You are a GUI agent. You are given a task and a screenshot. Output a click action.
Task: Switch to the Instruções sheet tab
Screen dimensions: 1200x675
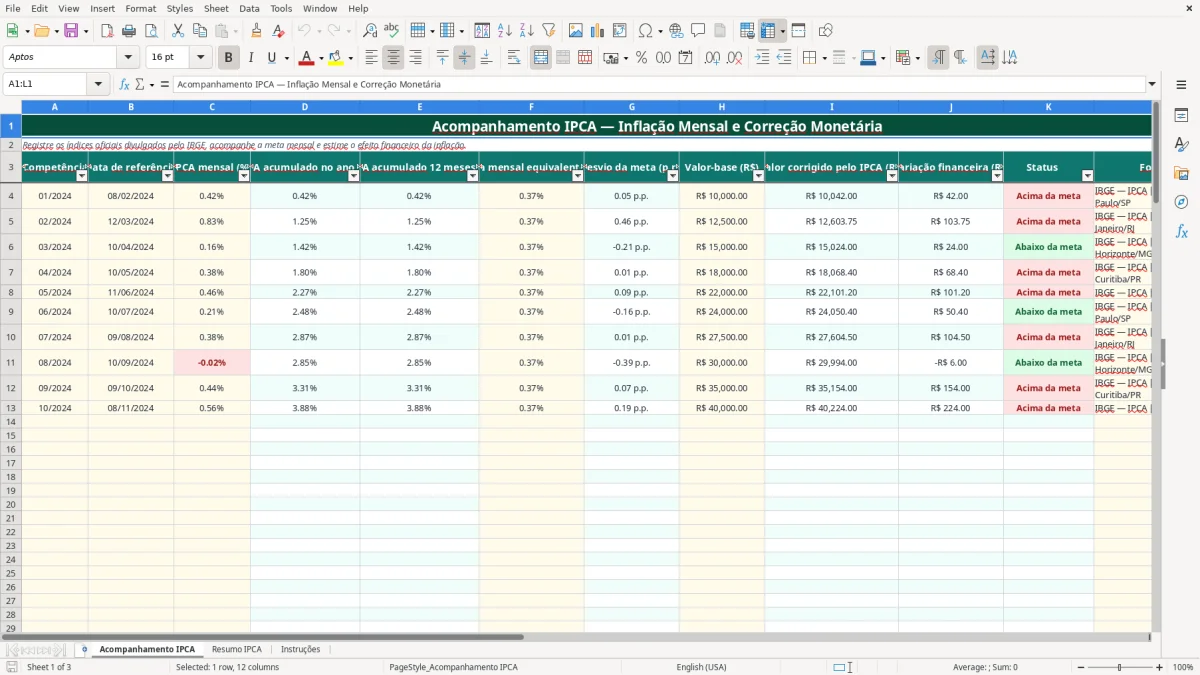tap(301, 649)
